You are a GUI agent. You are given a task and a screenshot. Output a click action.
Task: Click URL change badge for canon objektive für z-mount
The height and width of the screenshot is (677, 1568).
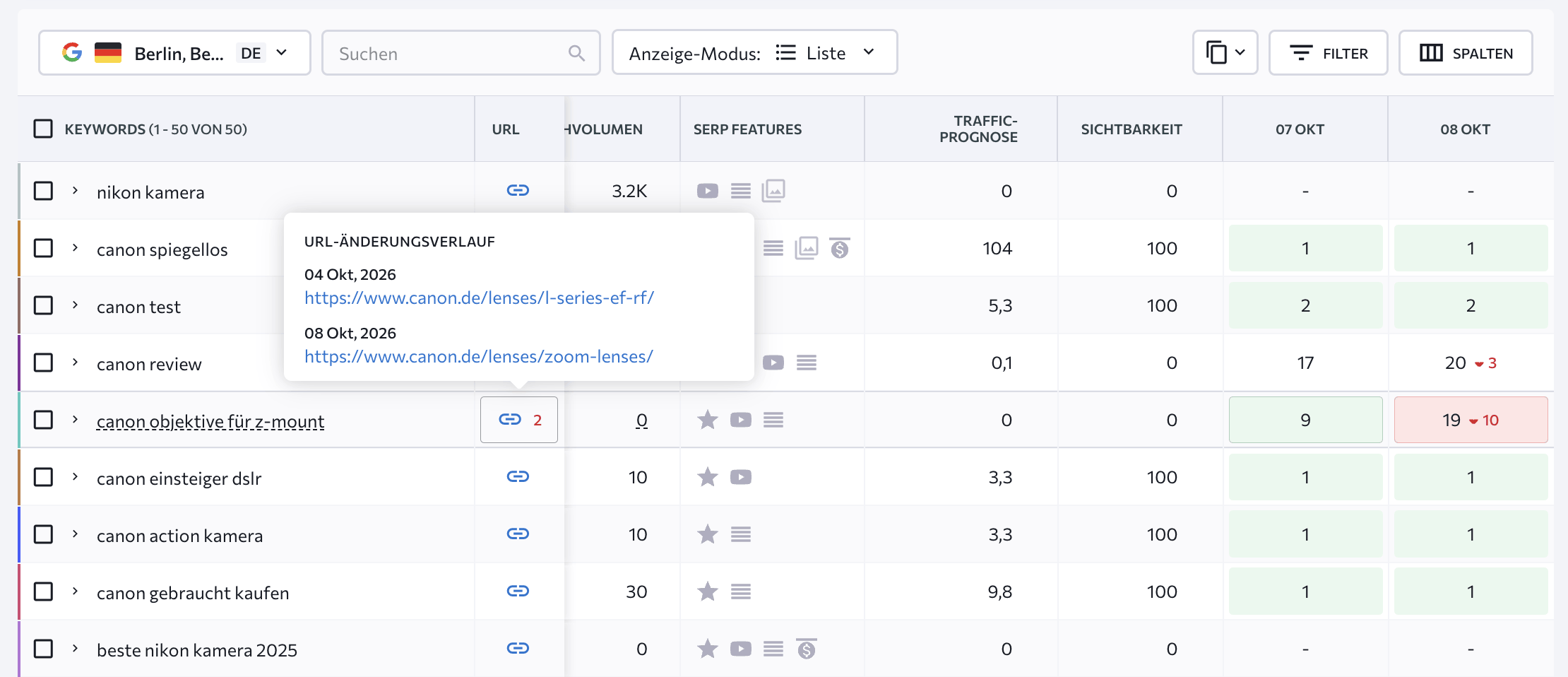[x=519, y=420]
